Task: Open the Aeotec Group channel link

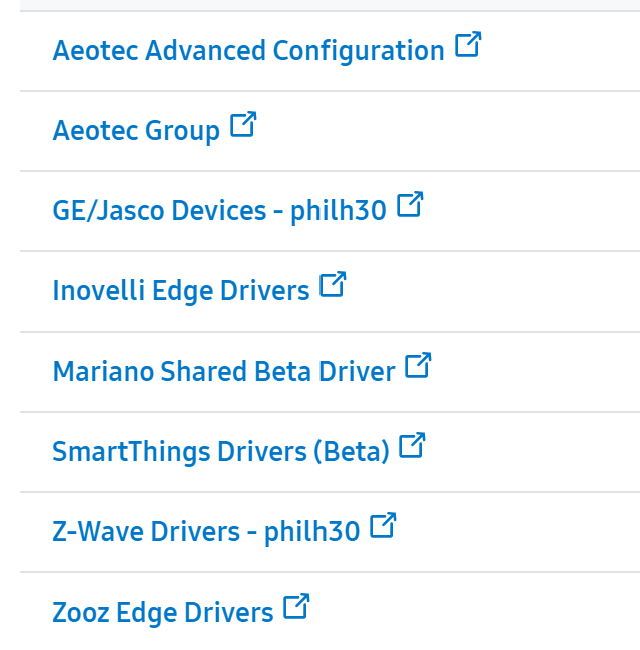Action: tap(136, 131)
